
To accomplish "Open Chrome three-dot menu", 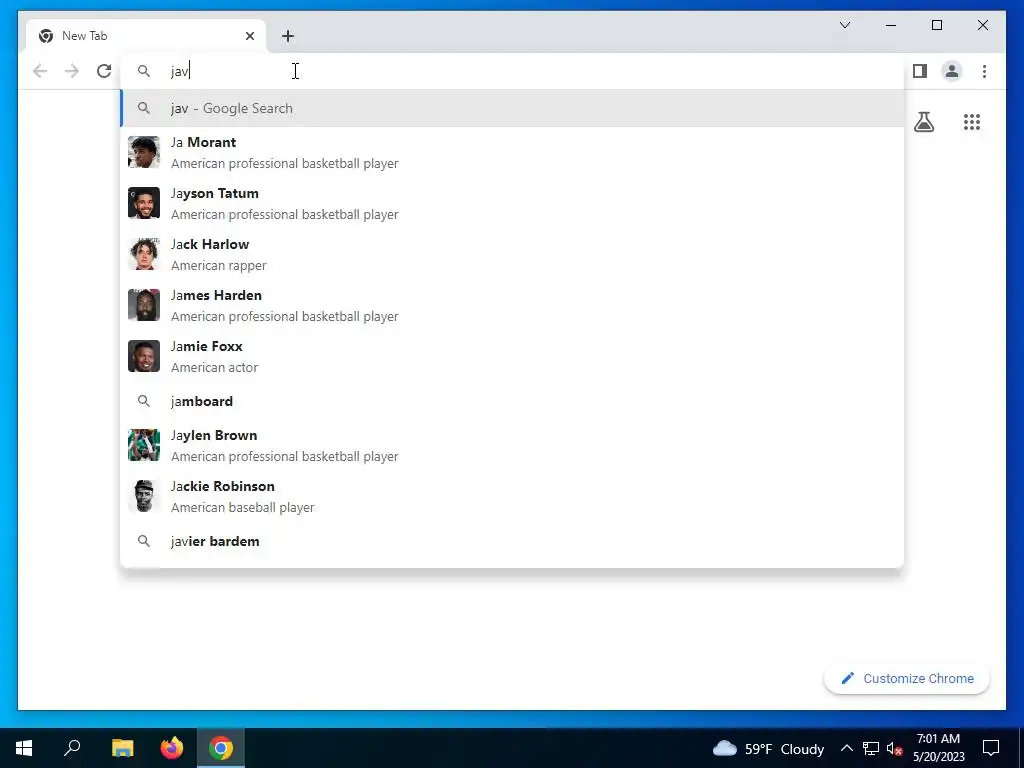I will pos(984,71).
